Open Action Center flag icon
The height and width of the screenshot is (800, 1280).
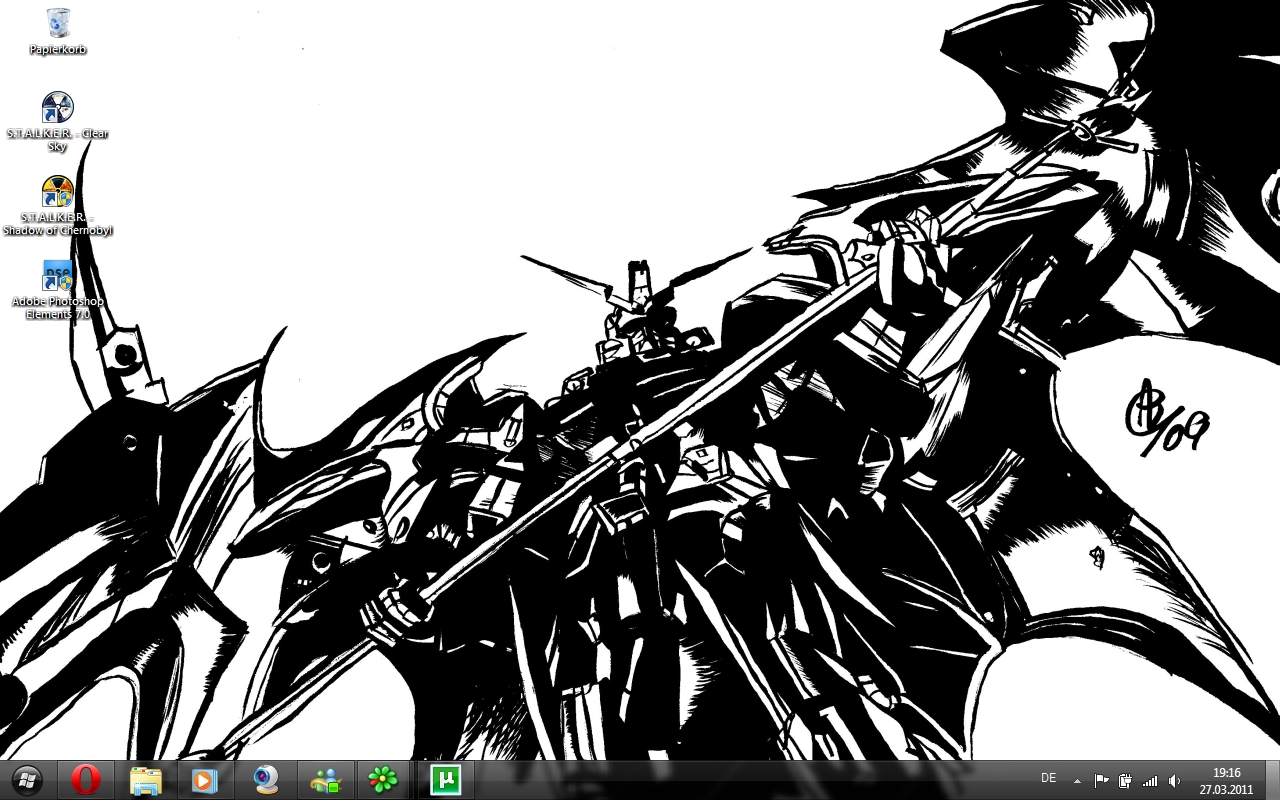click(x=1101, y=781)
